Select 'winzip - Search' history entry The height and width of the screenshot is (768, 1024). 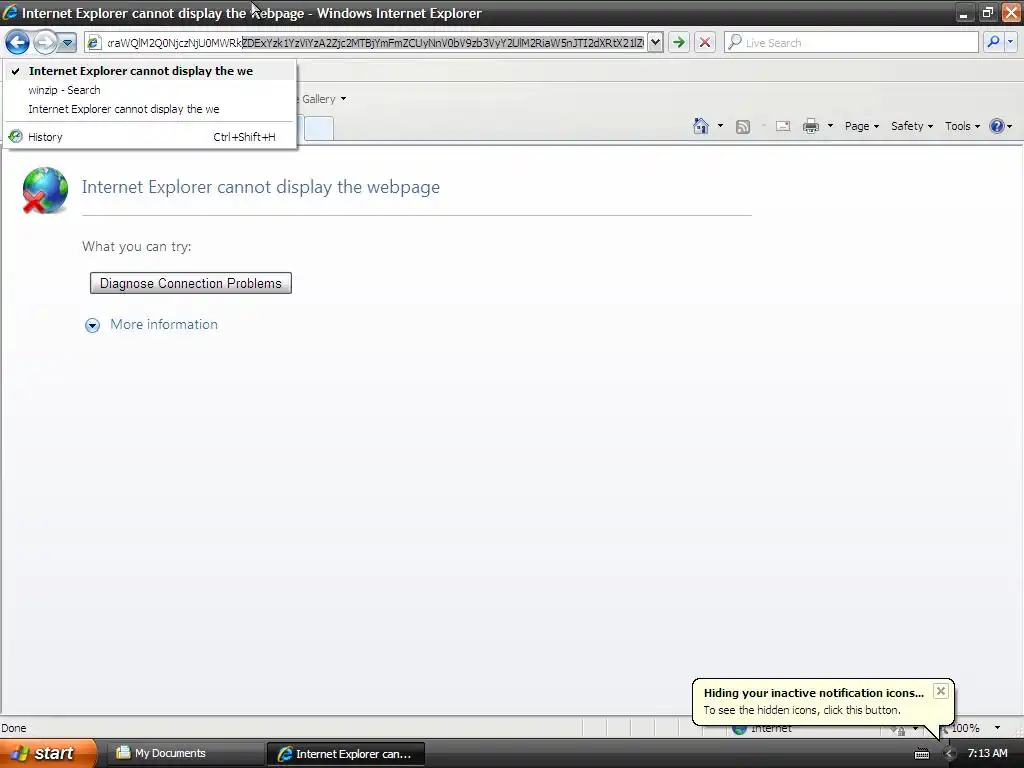click(x=150, y=90)
